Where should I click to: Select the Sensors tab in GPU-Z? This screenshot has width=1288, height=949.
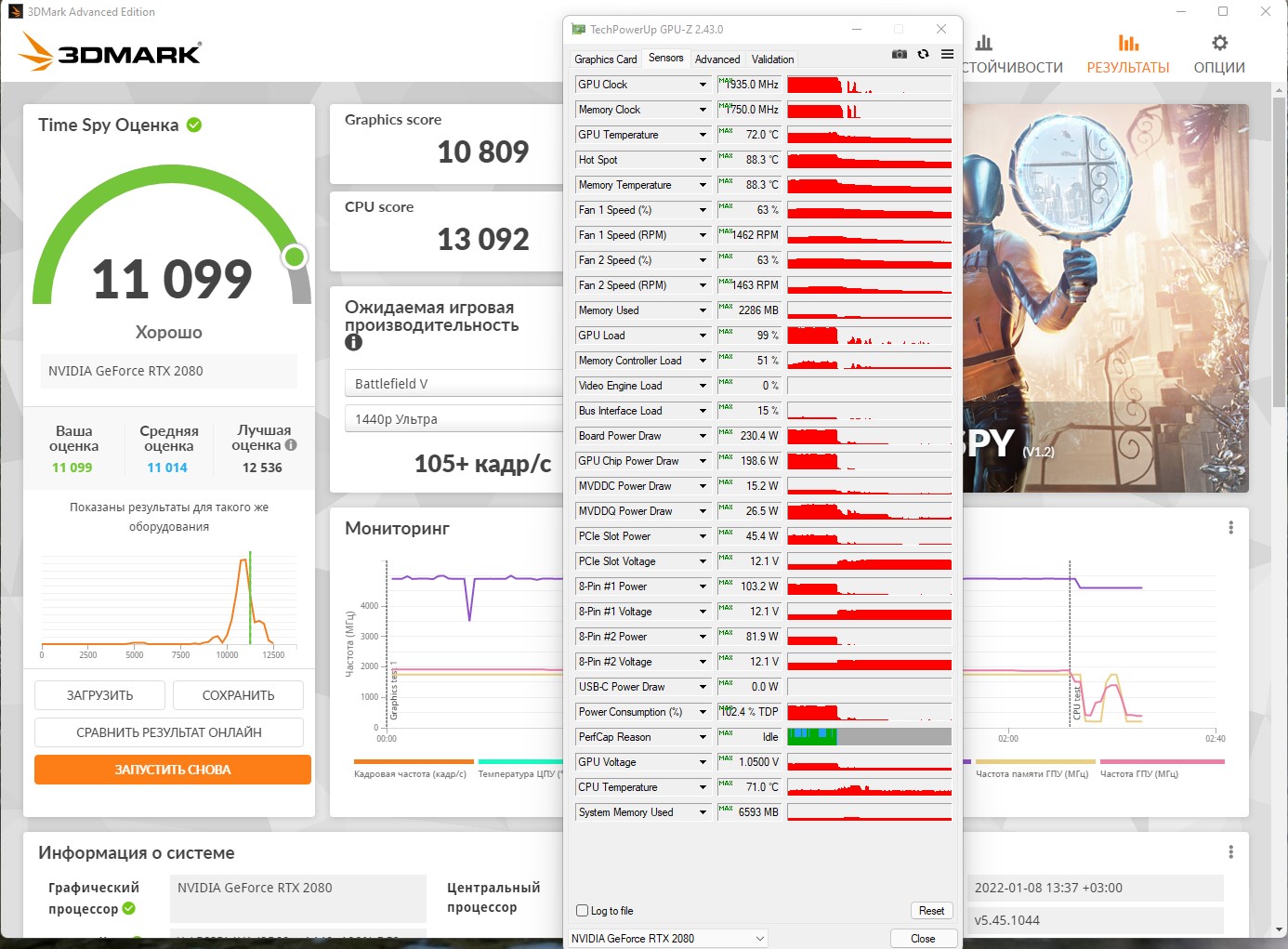[x=665, y=58]
